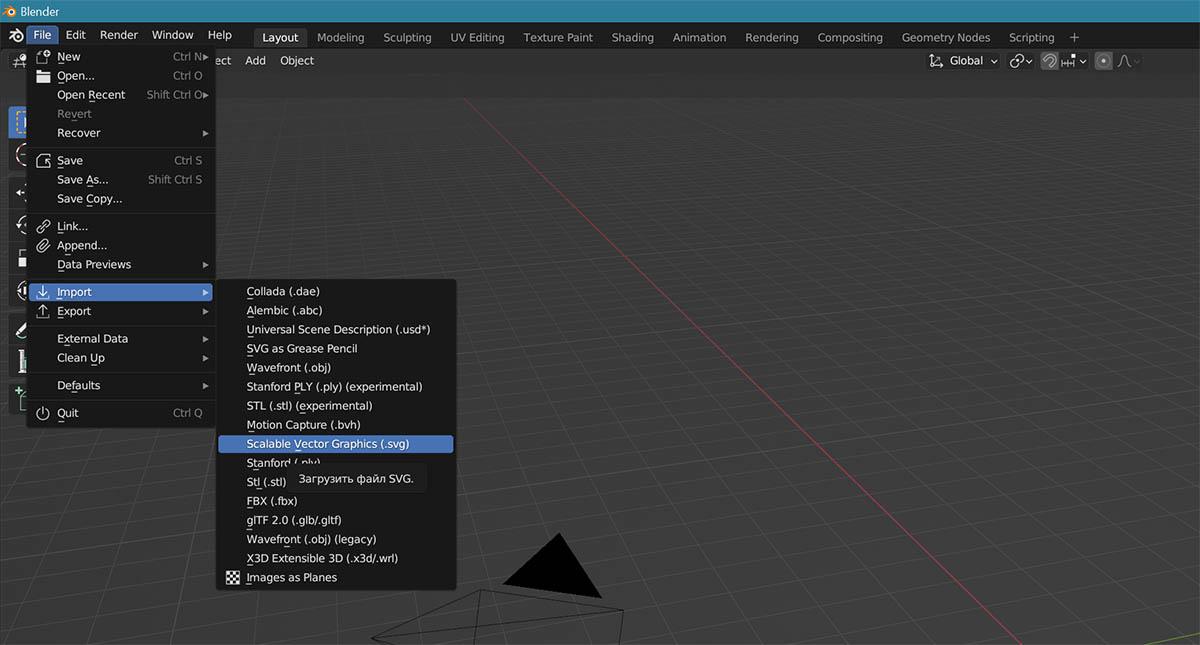Choose SVG as Grease Pencil import

(336, 349)
